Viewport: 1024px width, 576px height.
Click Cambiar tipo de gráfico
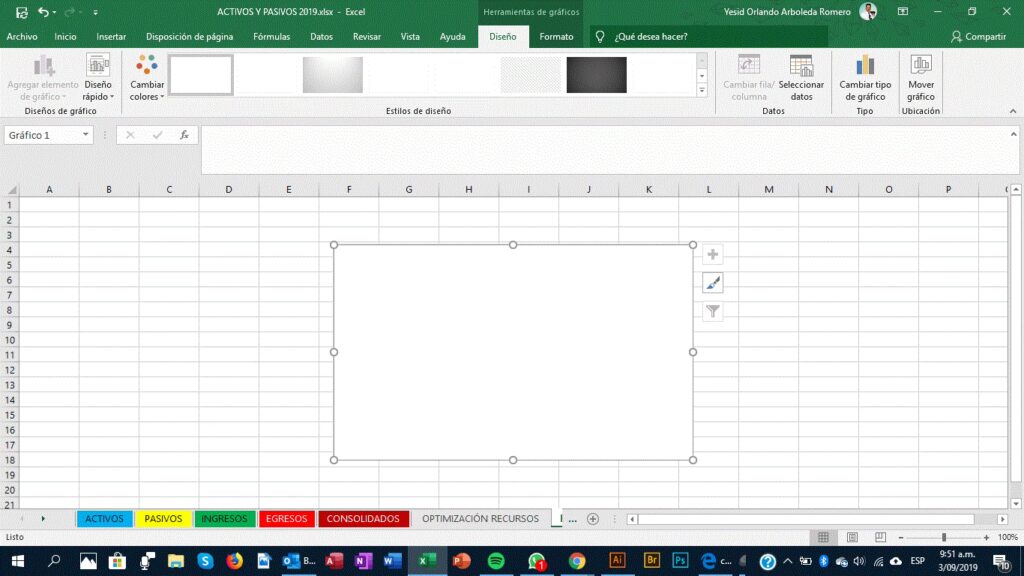point(865,78)
